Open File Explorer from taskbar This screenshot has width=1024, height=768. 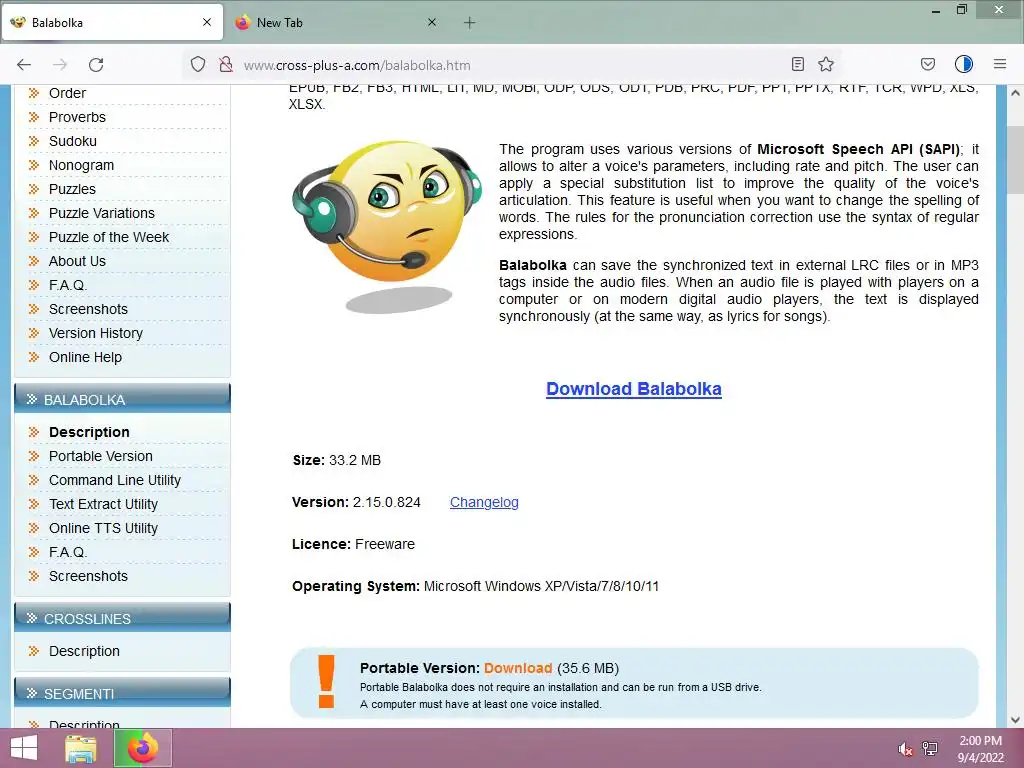click(81, 748)
